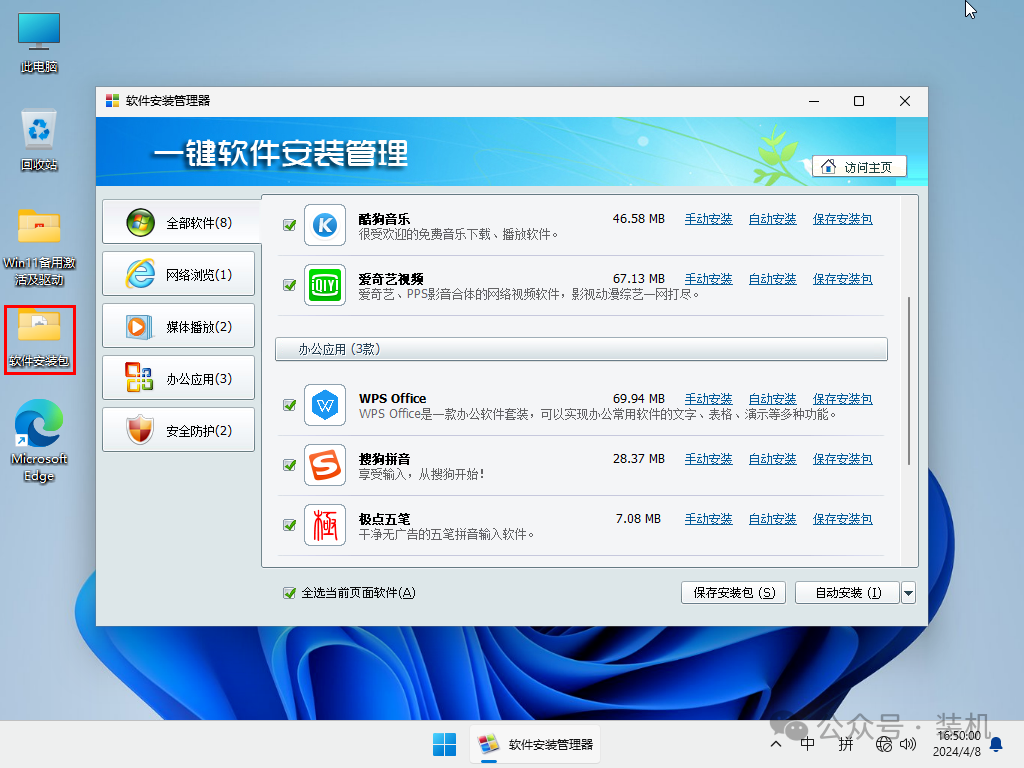Click the 酷狗音乐 software name
Image resolution: width=1024 pixels, height=768 pixels.
pos(384,219)
